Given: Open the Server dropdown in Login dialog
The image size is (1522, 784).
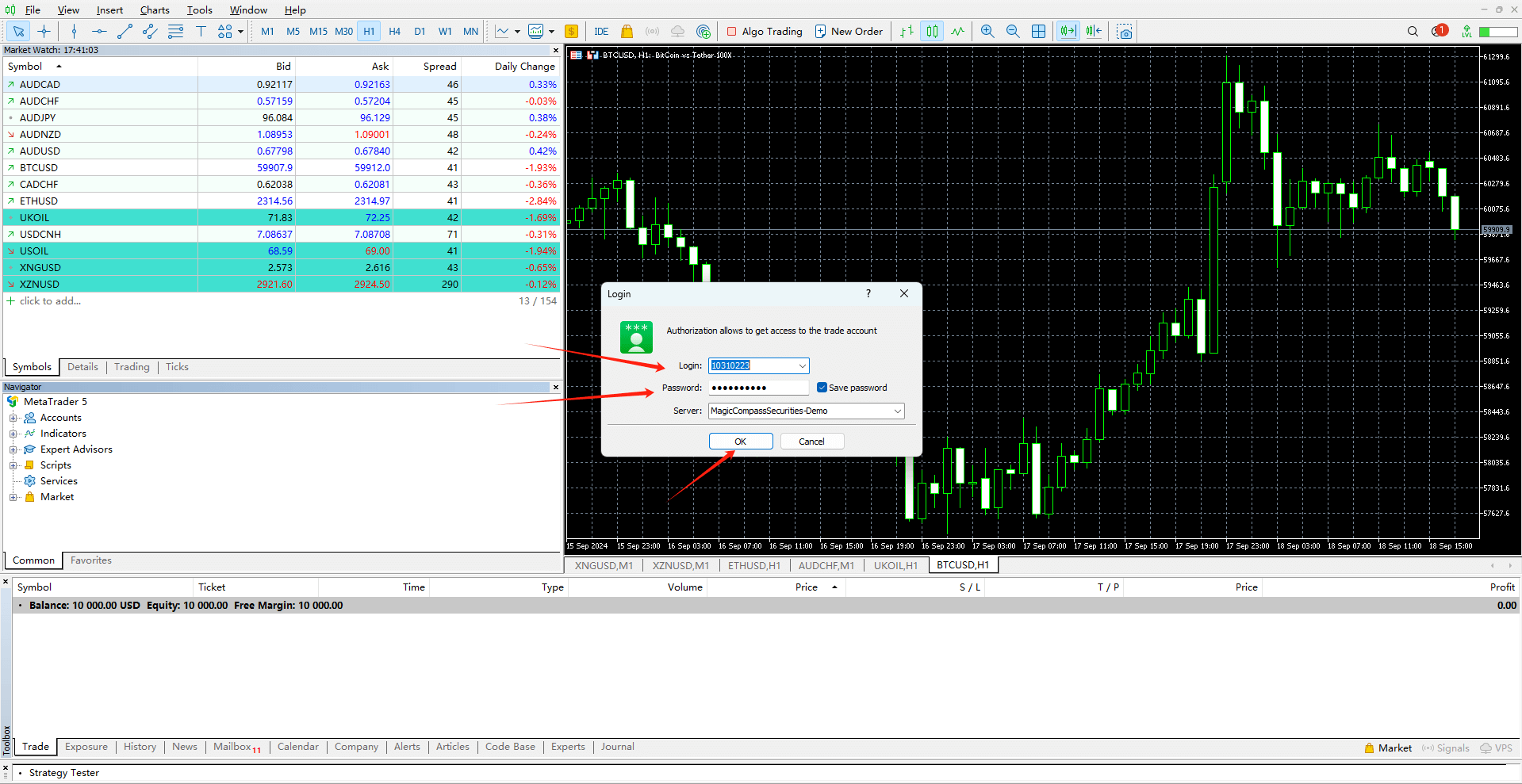Looking at the screenshot, I should tap(897, 411).
